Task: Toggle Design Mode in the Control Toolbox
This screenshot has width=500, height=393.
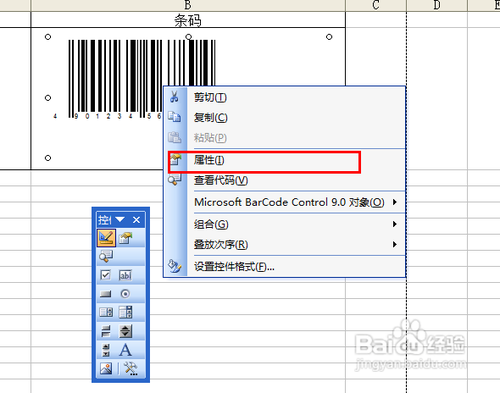Action: pos(106,238)
